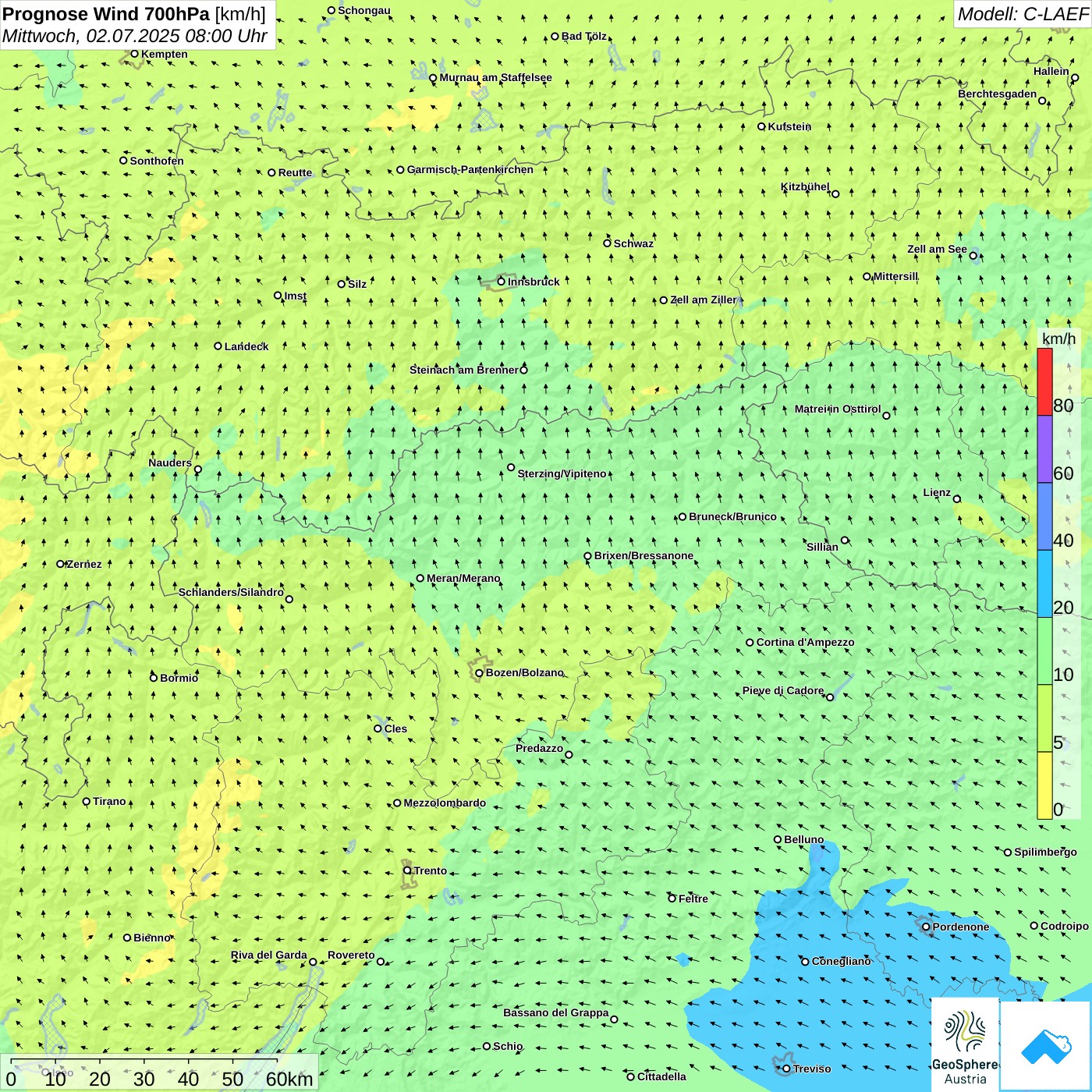Click the Matrei in Osttirol marker
This screenshot has width=1092, height=1092.
886,415
